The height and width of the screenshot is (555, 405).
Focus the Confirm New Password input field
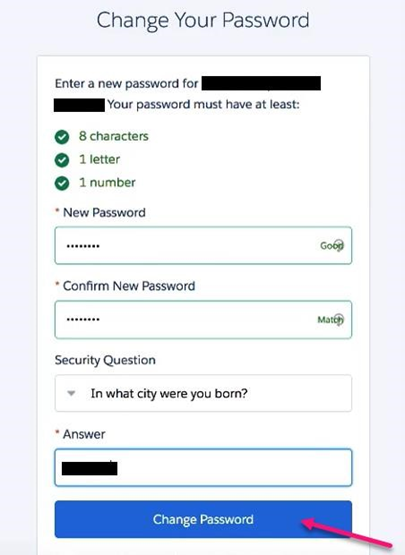[203, 320]
